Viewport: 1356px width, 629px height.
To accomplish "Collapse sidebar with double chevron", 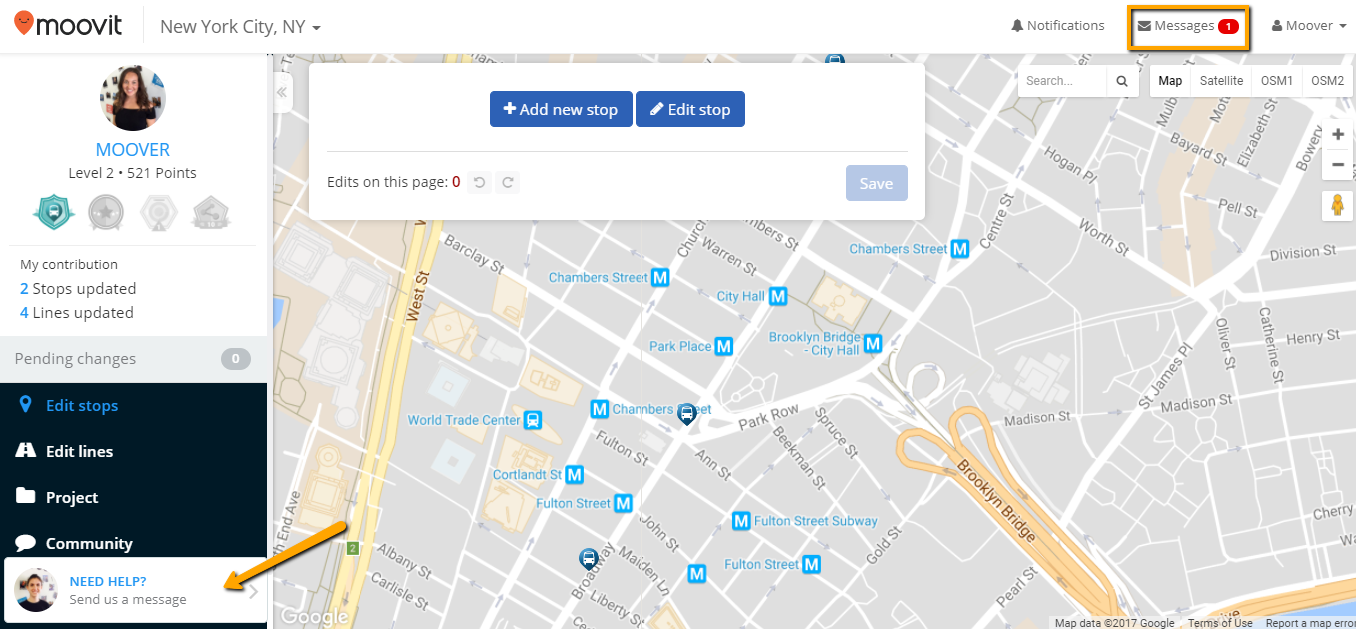I will click(282, 92).
